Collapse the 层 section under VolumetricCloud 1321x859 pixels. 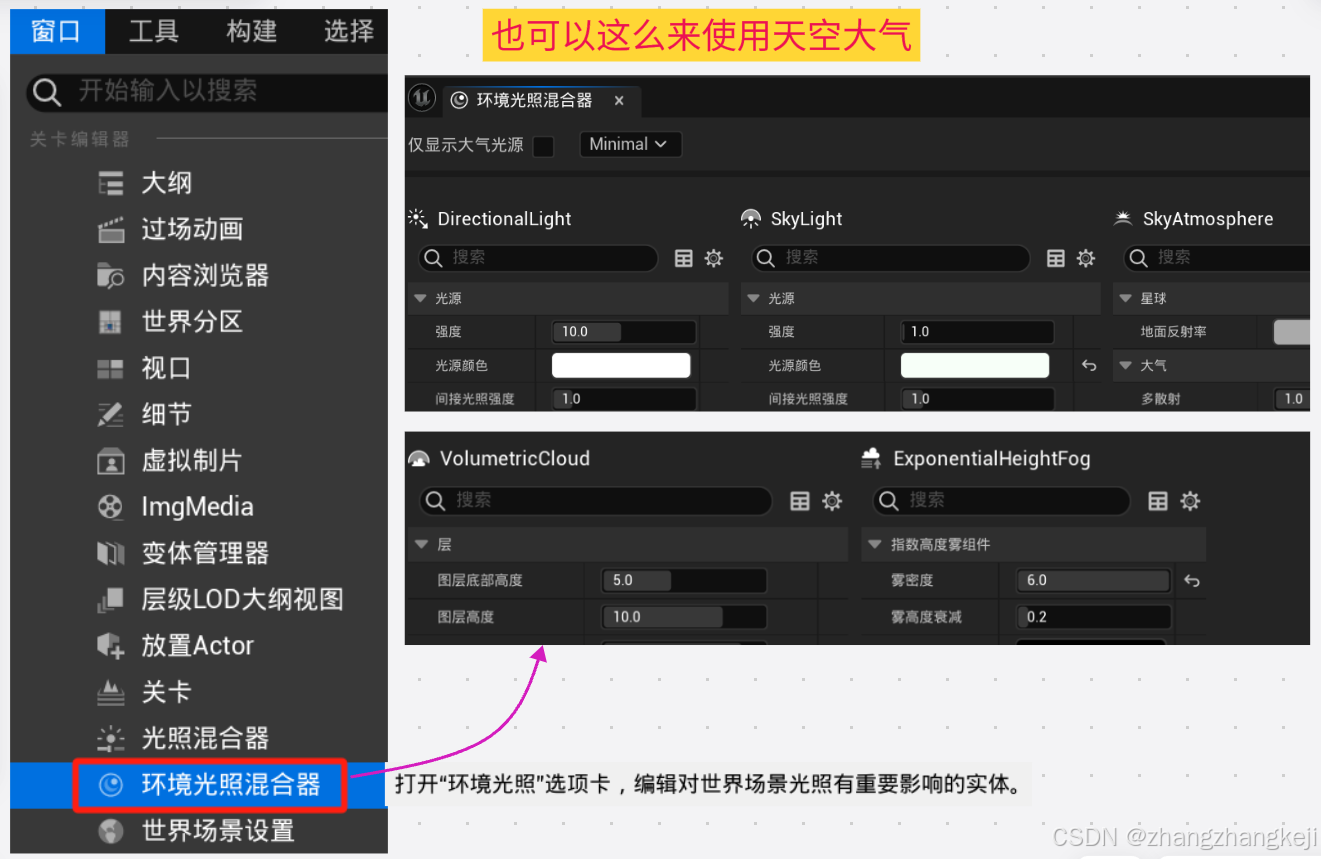(421, 544)
